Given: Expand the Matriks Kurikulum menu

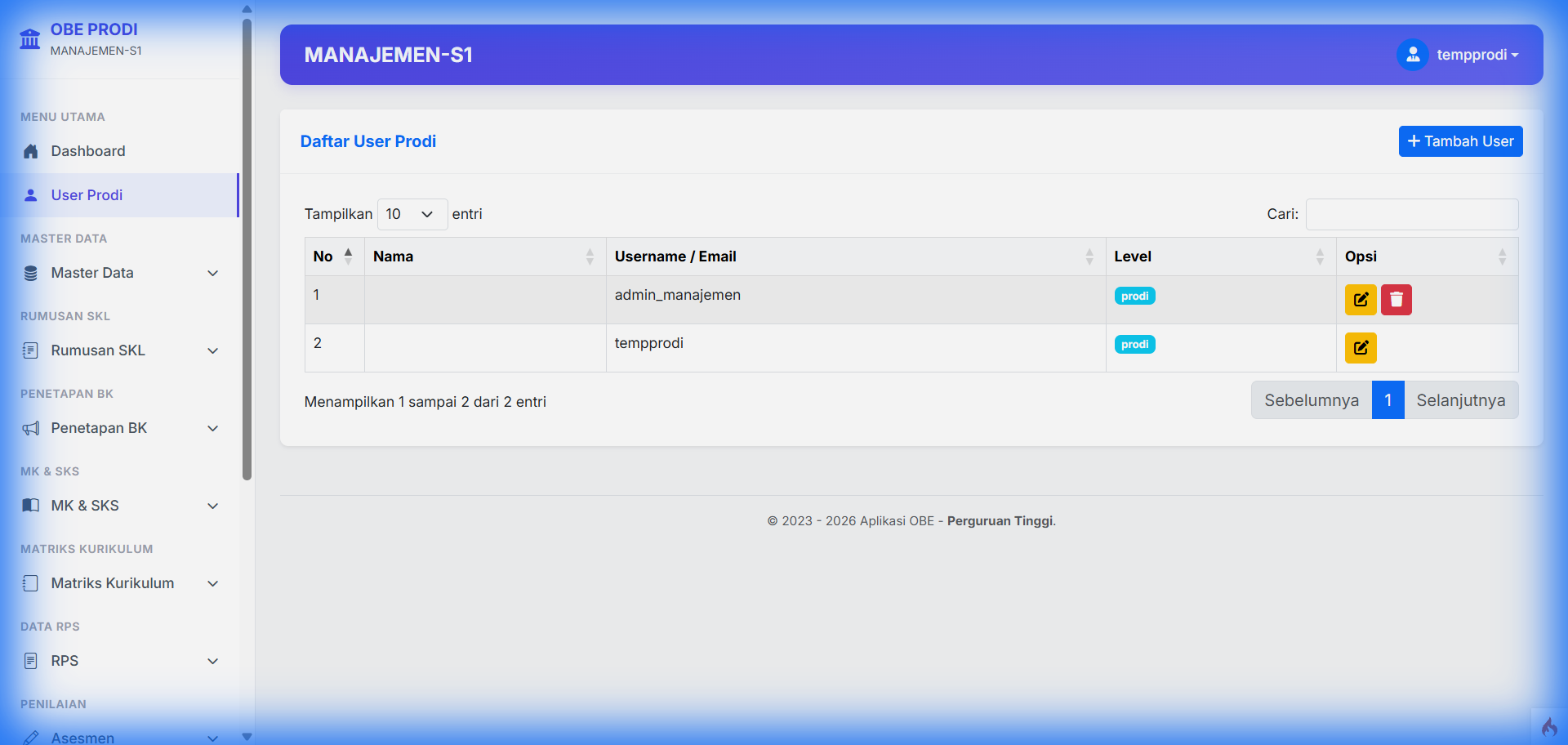Looking at the screenshot, I should [121, 583].
